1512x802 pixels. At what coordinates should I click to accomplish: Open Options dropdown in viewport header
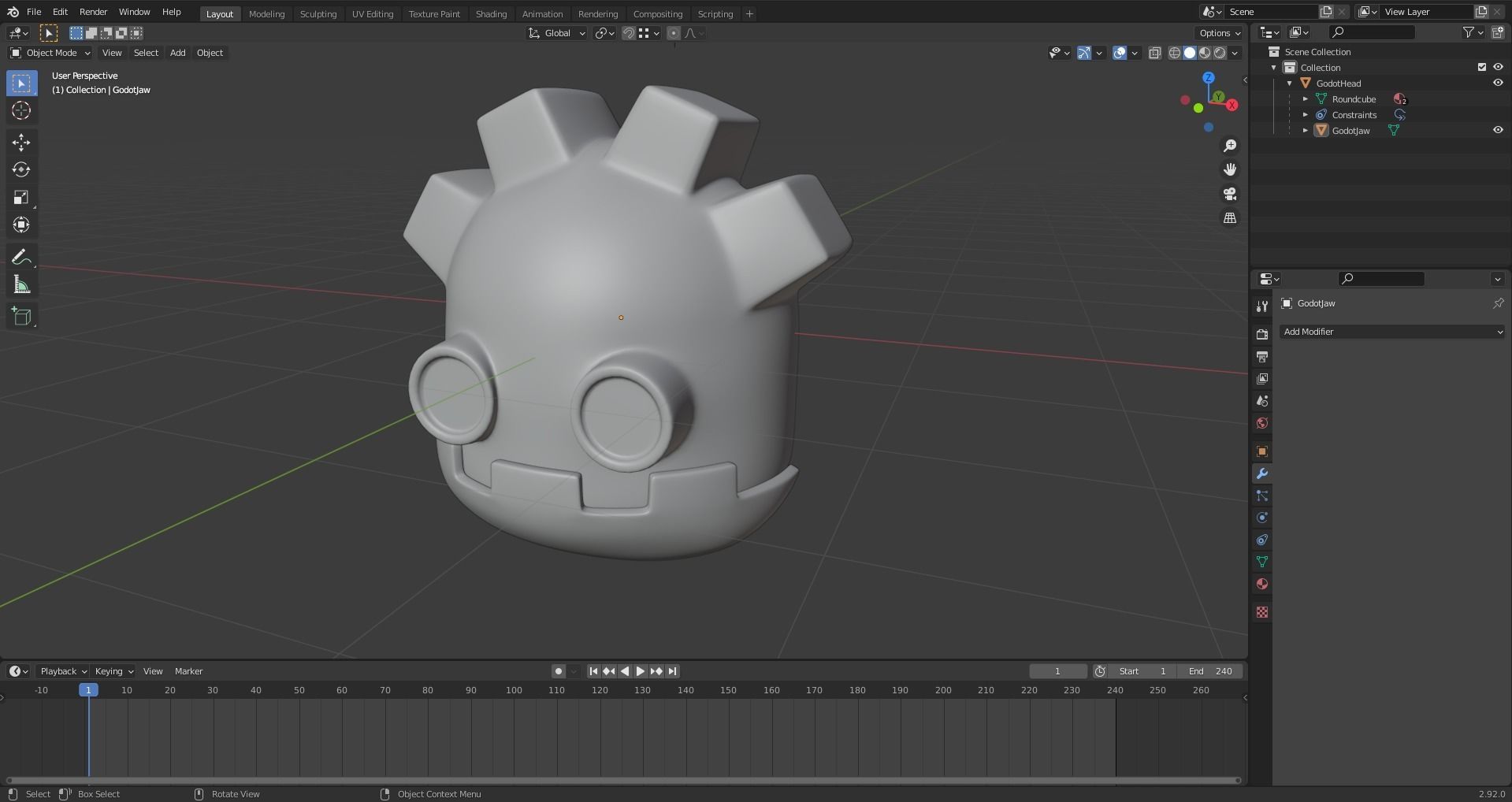coord(1220,33)
